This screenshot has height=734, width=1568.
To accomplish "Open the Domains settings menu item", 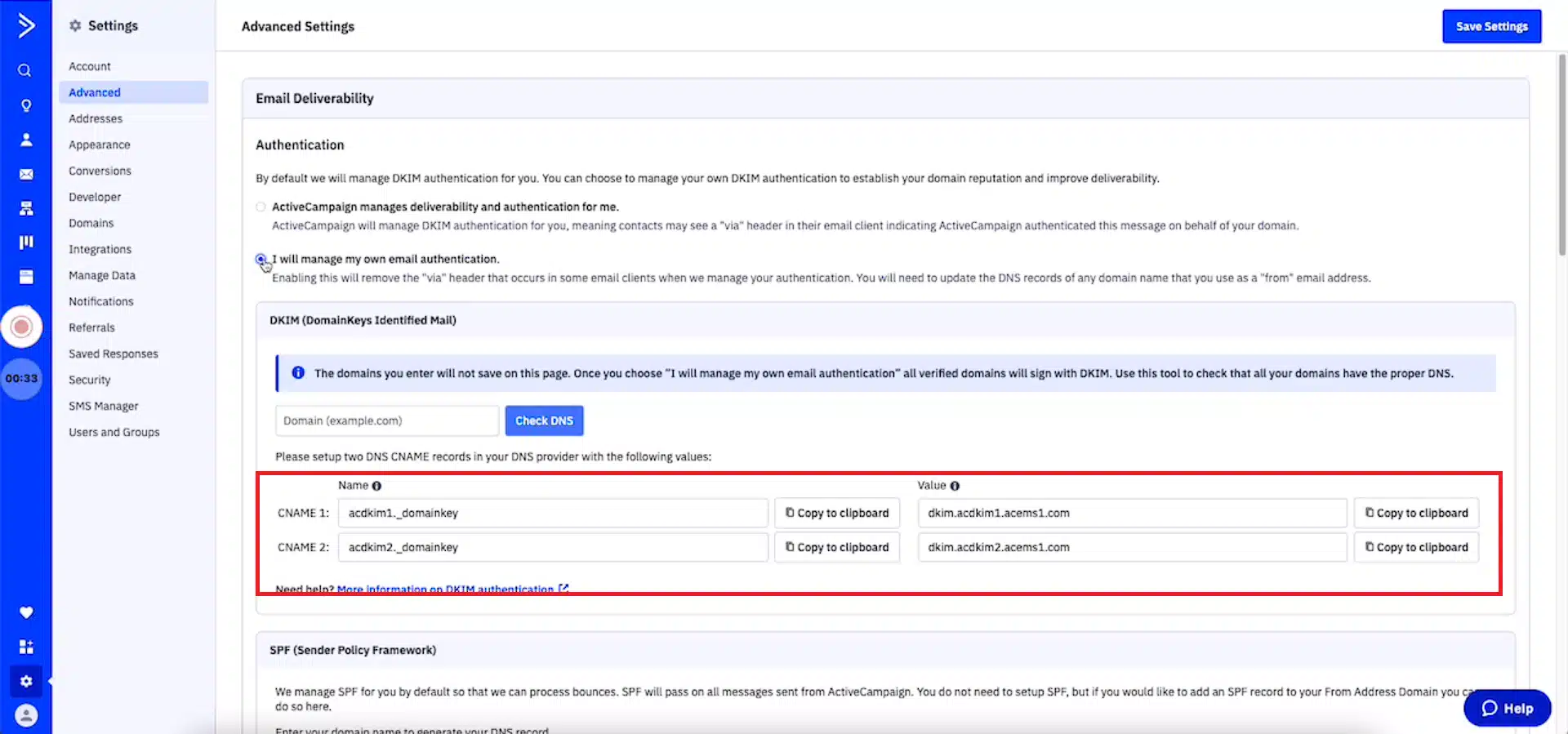I will tap(91, 223).
